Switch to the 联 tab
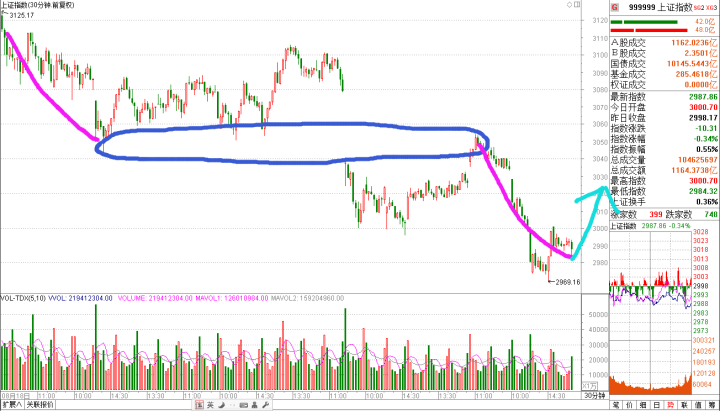The image size is (720, 411). pyautogui.click(x=680, y=405)
